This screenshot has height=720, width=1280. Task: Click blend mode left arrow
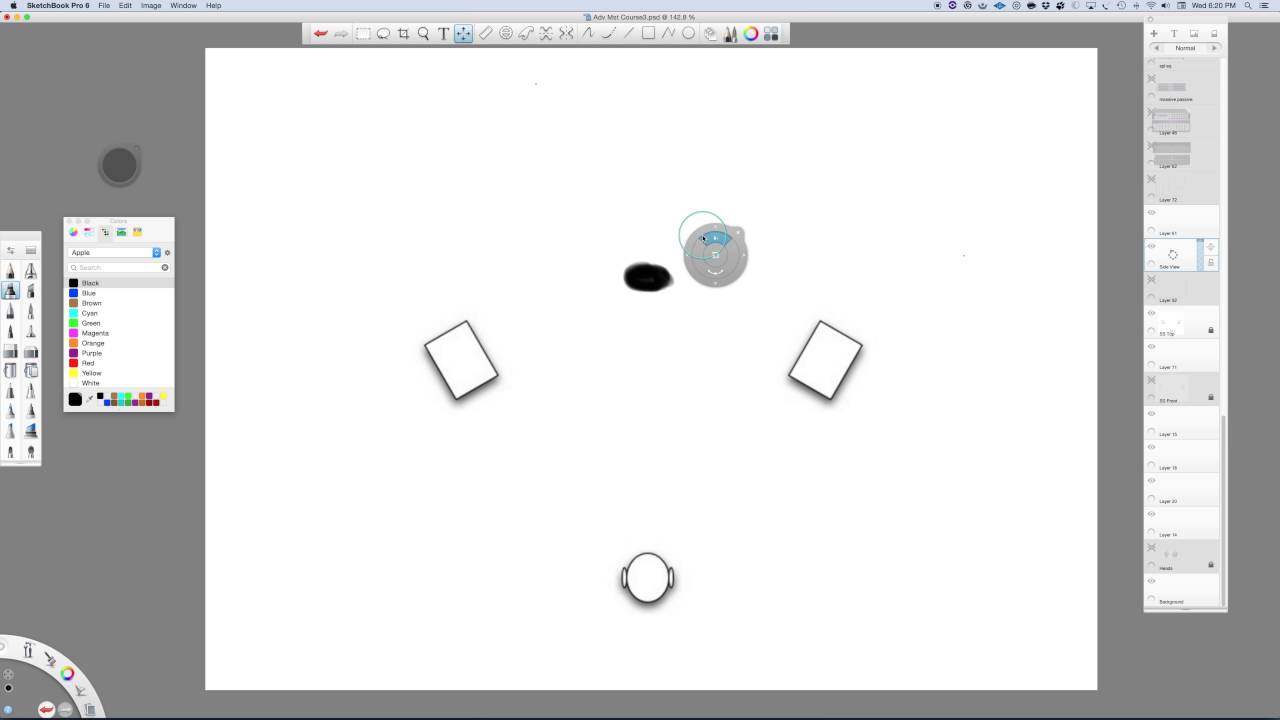click(x=1157, y=48)
